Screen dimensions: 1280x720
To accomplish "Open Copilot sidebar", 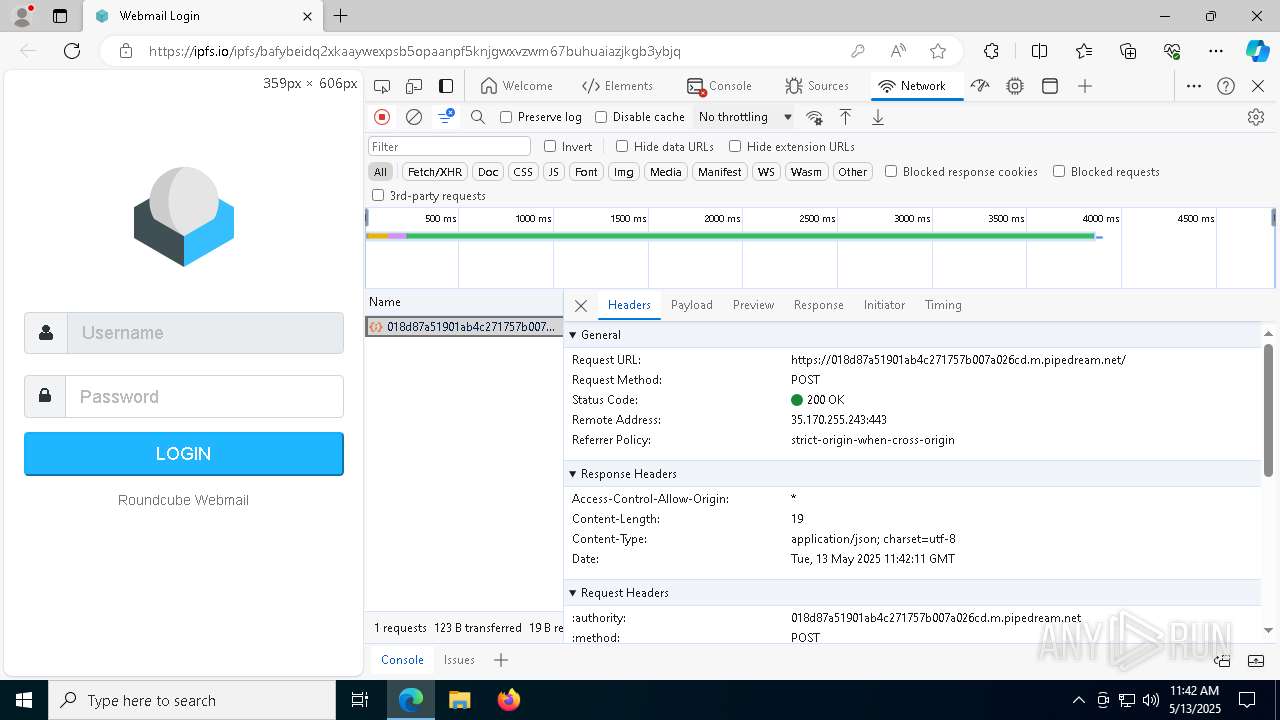I will [x=1257, y=51].
